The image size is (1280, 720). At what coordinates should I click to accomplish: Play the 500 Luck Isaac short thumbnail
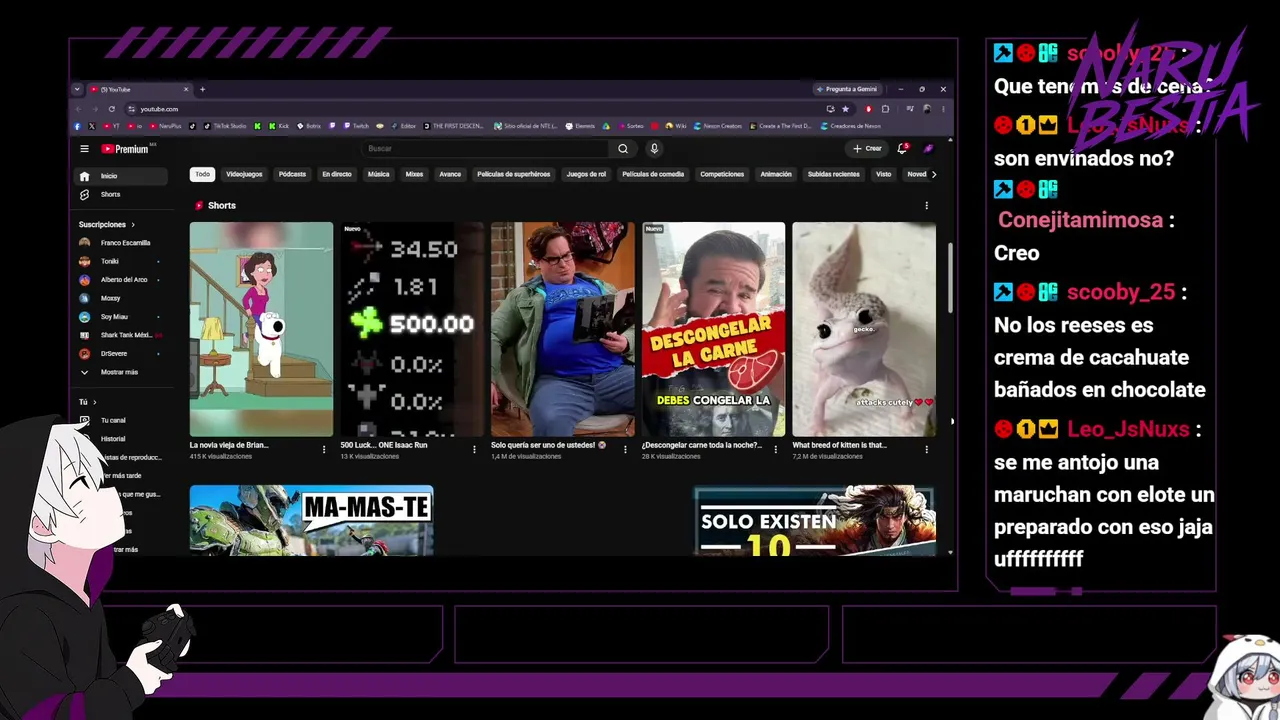(x=412, y=329)
